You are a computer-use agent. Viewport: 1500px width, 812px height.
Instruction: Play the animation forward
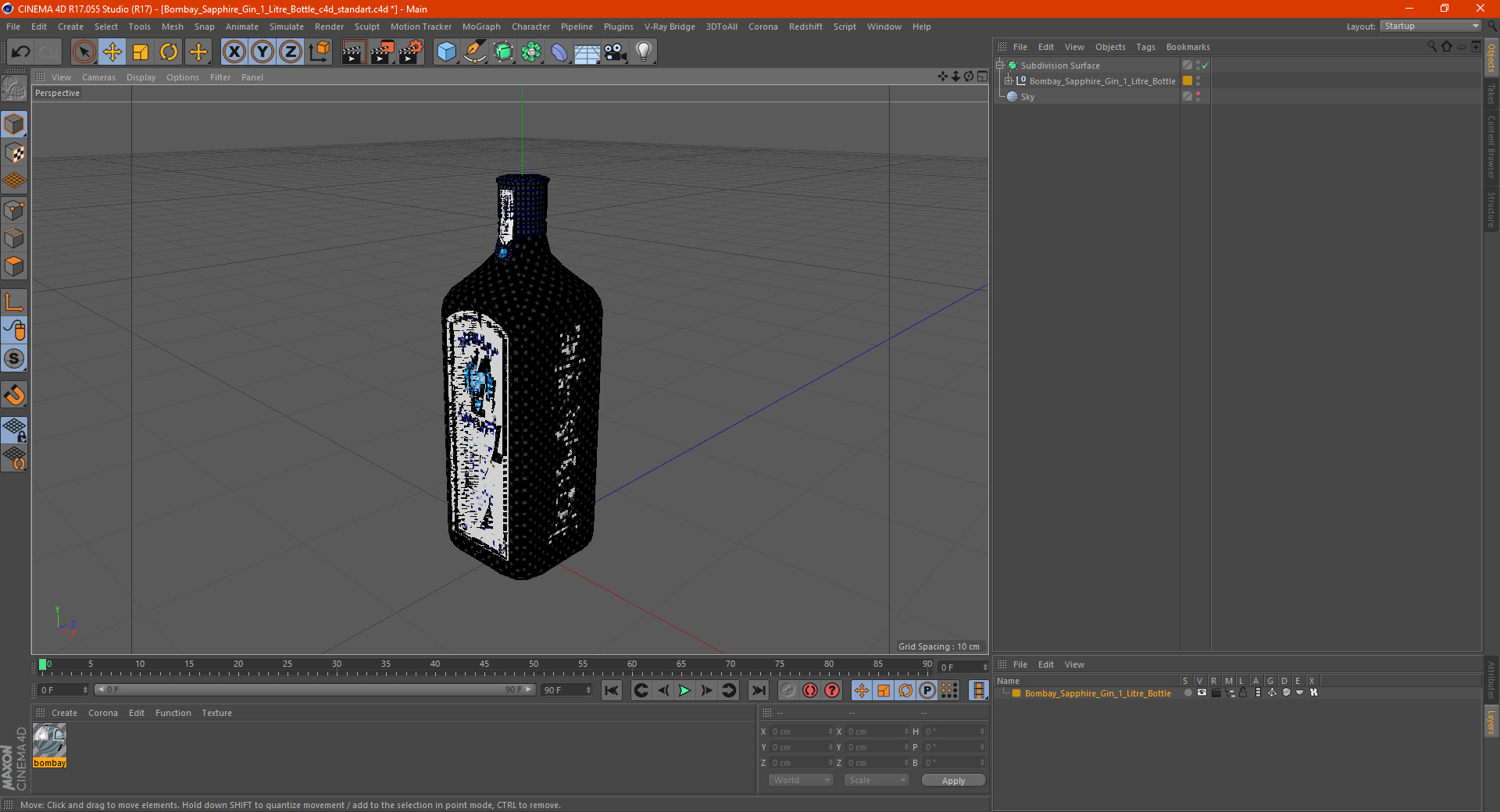click(684, 690)
